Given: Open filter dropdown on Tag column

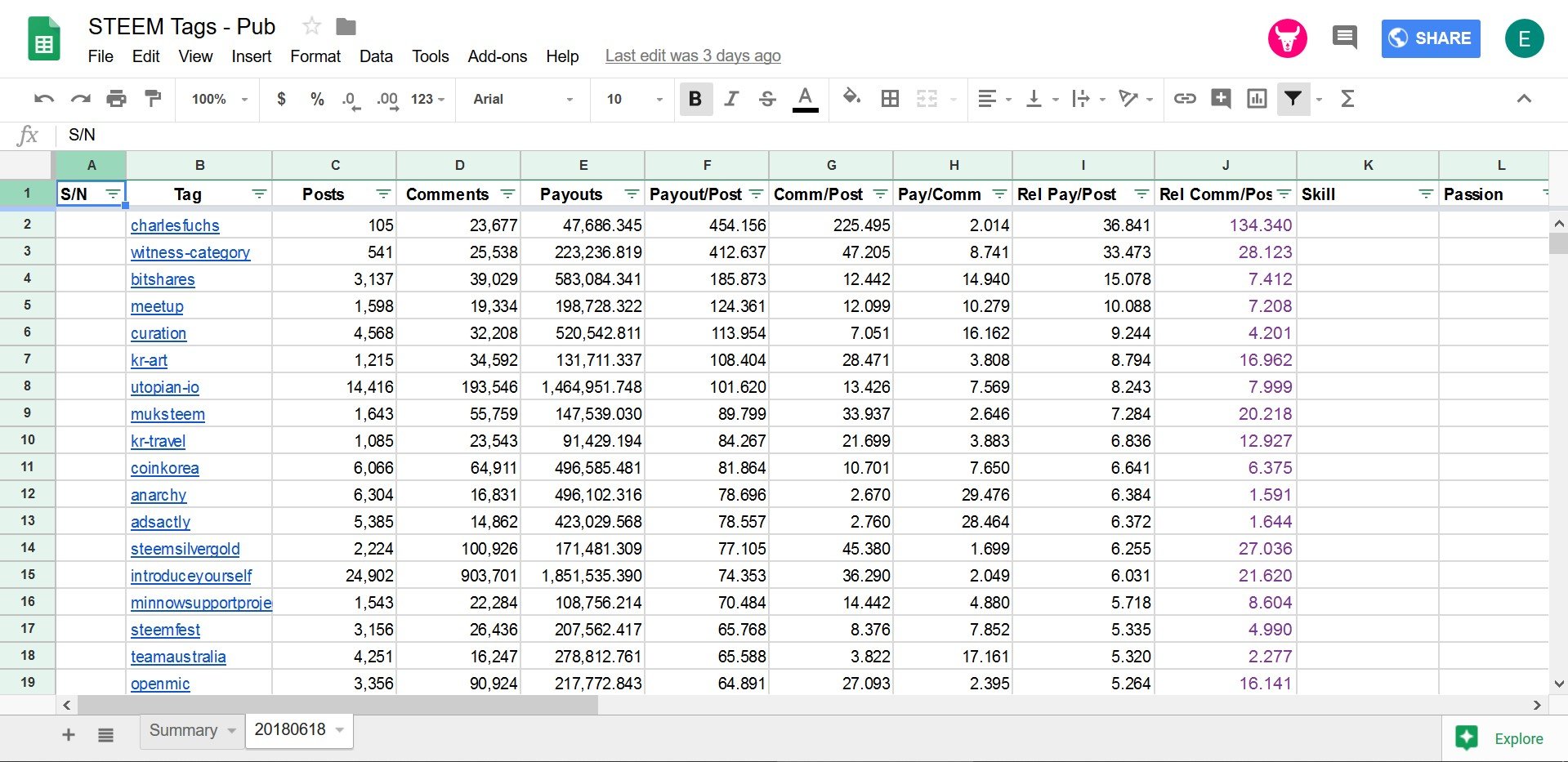Looking at the screenshot, I should tap(259, 194).
